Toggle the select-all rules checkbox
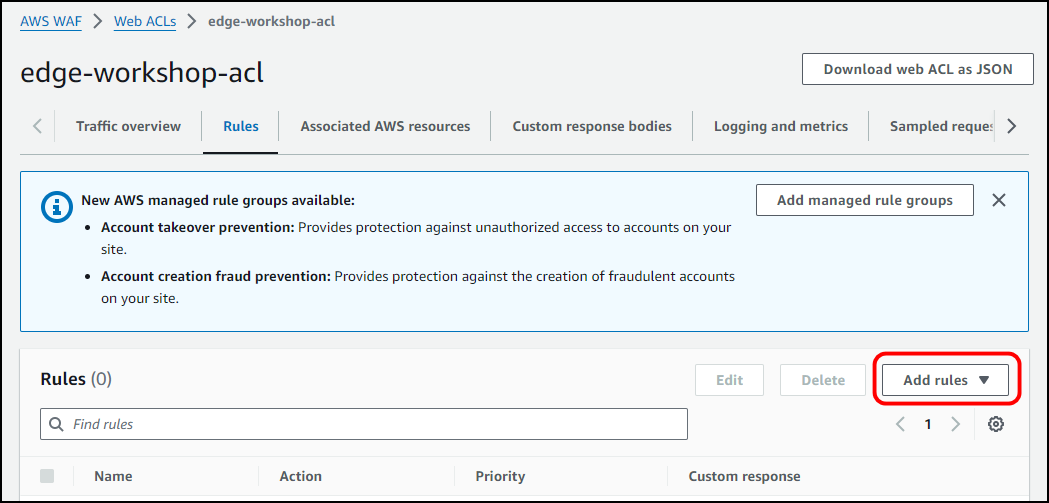1049x503 pixels. click(47, 476)
